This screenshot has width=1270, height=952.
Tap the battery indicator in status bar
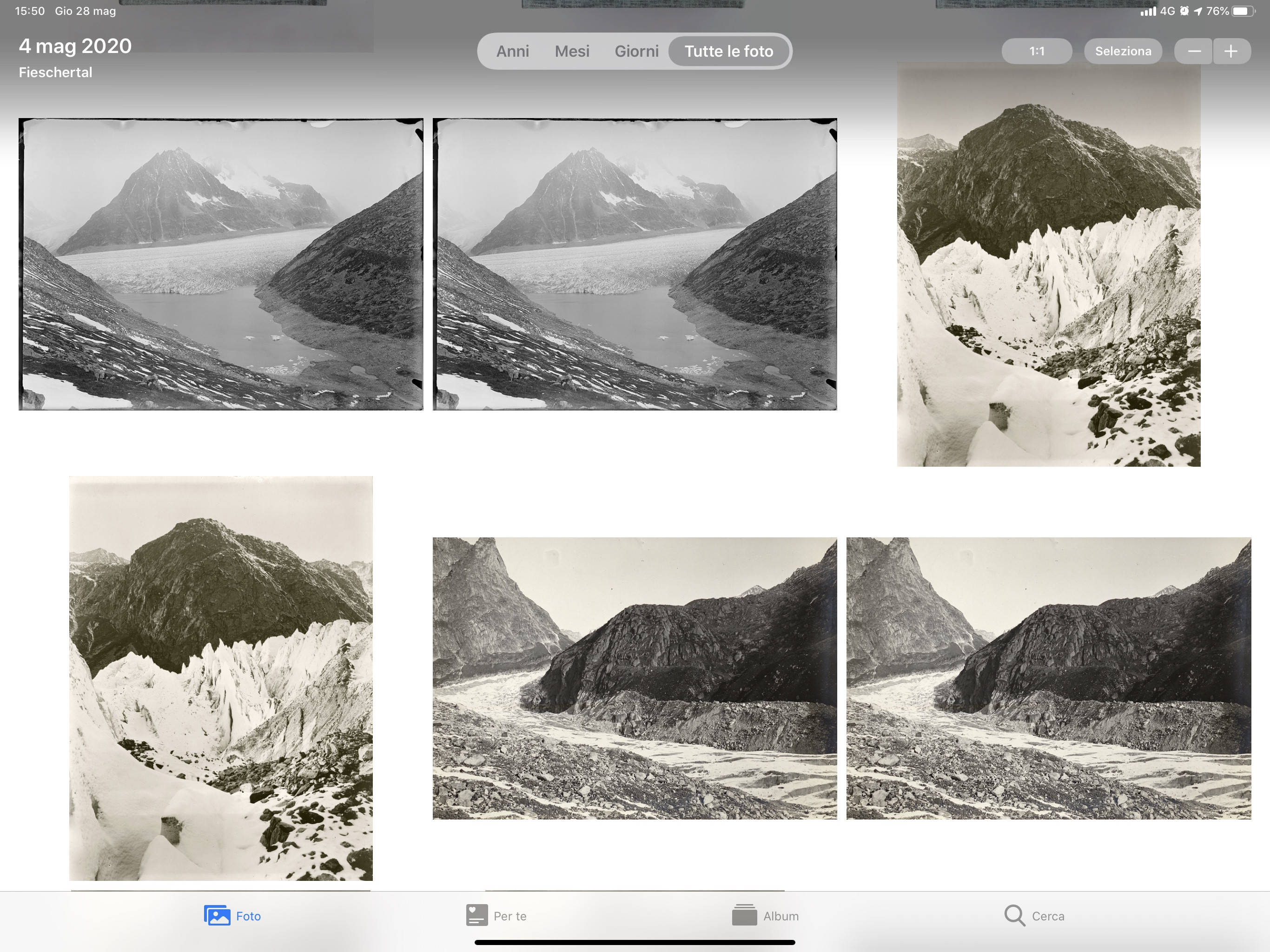(x=1243, y=11)
